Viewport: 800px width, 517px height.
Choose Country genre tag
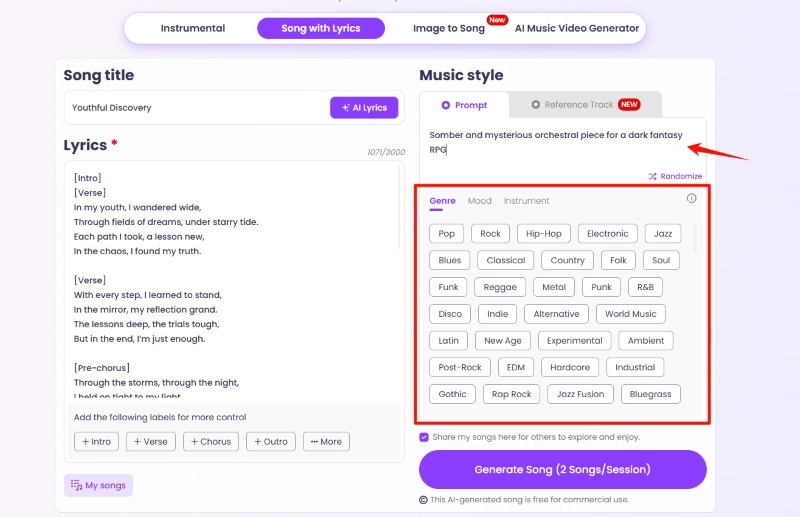click(567, 260)
